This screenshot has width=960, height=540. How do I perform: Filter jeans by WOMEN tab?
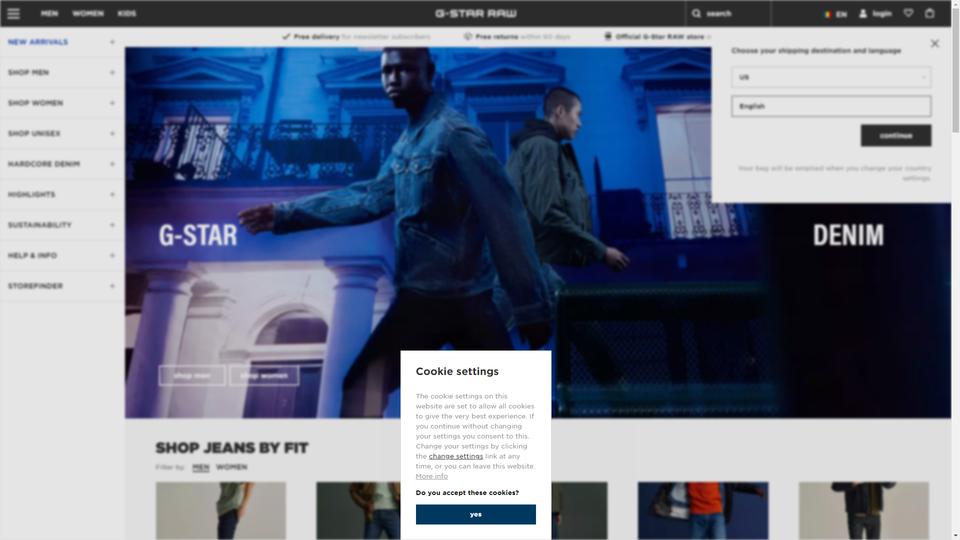(231, 467)
